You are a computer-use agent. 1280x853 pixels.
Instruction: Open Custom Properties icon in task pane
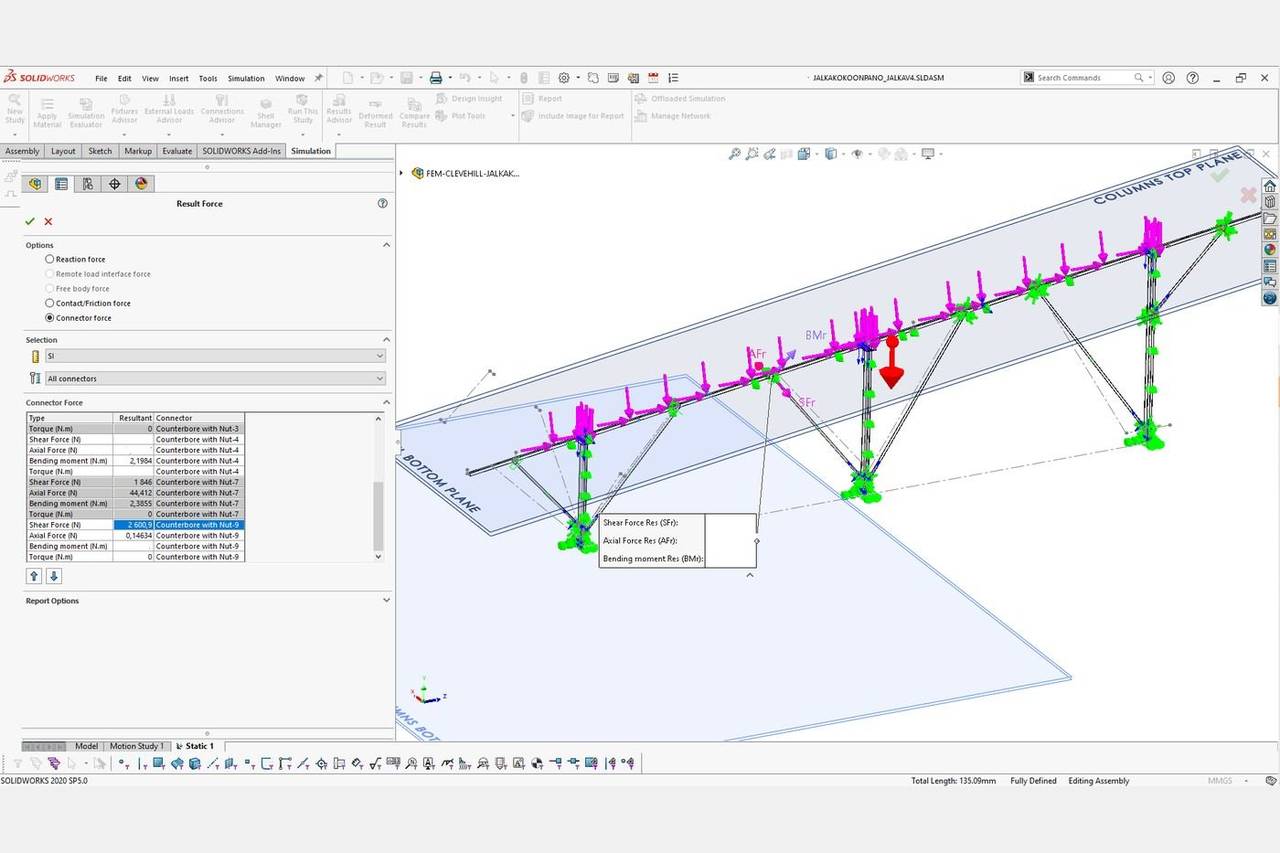(x=1270, y=266)
